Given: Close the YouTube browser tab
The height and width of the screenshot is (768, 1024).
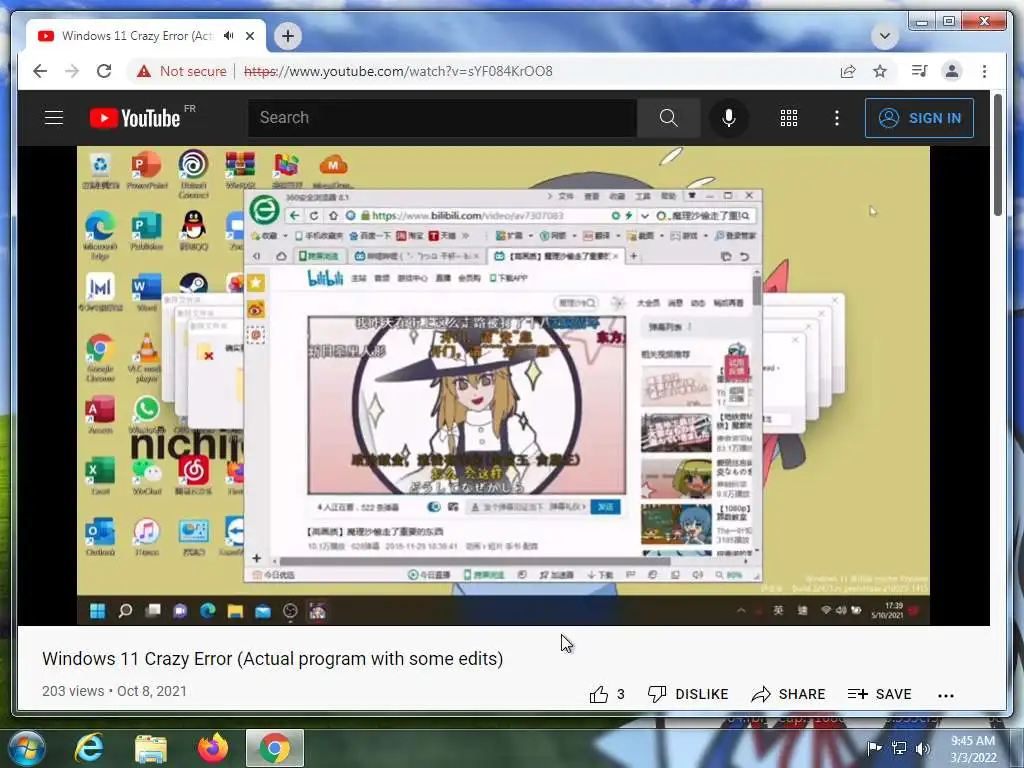Looking at the screenshot, I should tap(250, 36).
